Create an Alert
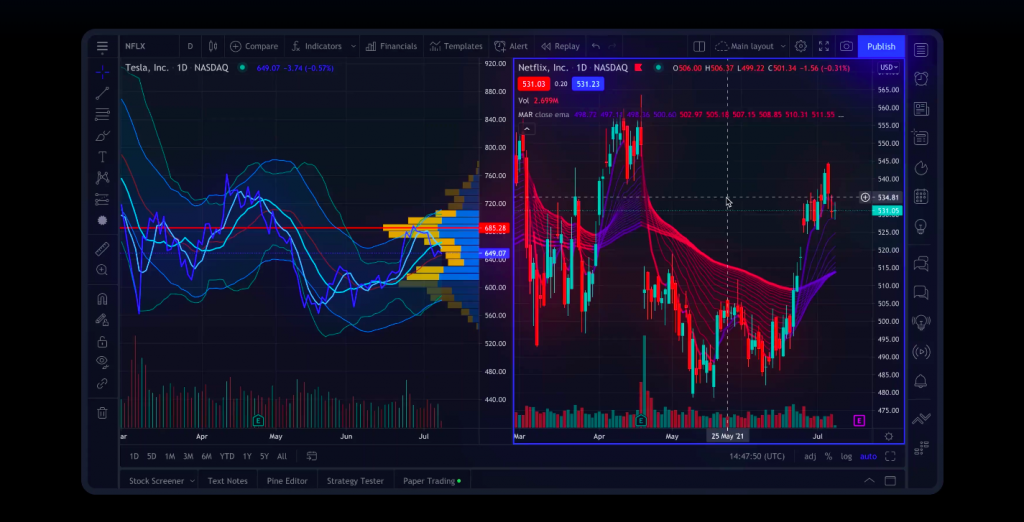This screenshot has height=522, width=1024. point(511,46)
